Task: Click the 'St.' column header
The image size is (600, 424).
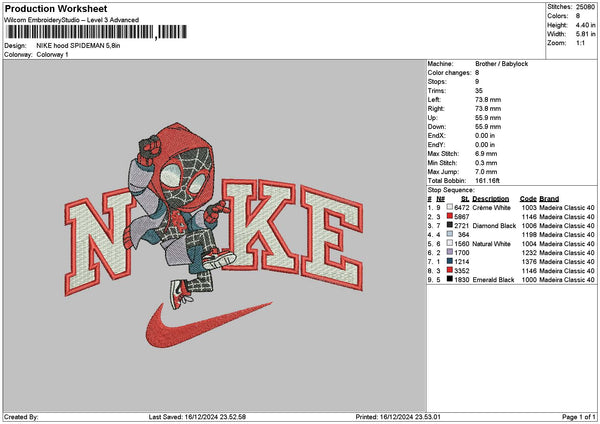Action: (x=465, y=199)
